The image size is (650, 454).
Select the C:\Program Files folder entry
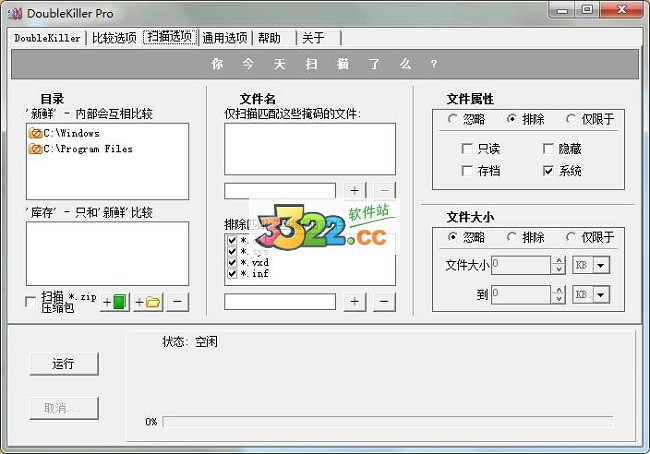(80, 148)
